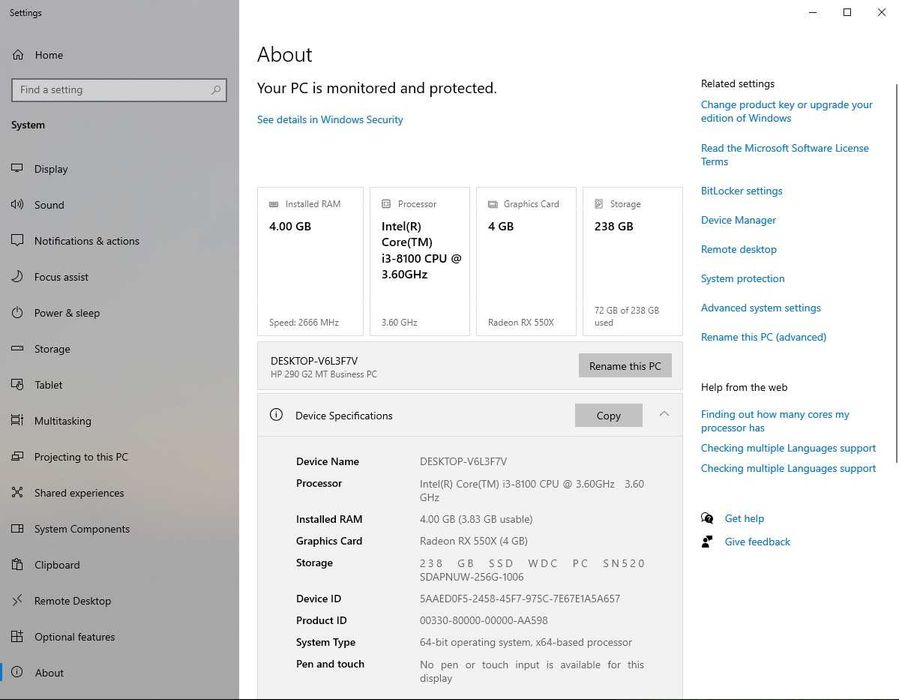Screen dimensions: 899x700
Task: Open See details in Windows Security
Action: coord(330,119)
